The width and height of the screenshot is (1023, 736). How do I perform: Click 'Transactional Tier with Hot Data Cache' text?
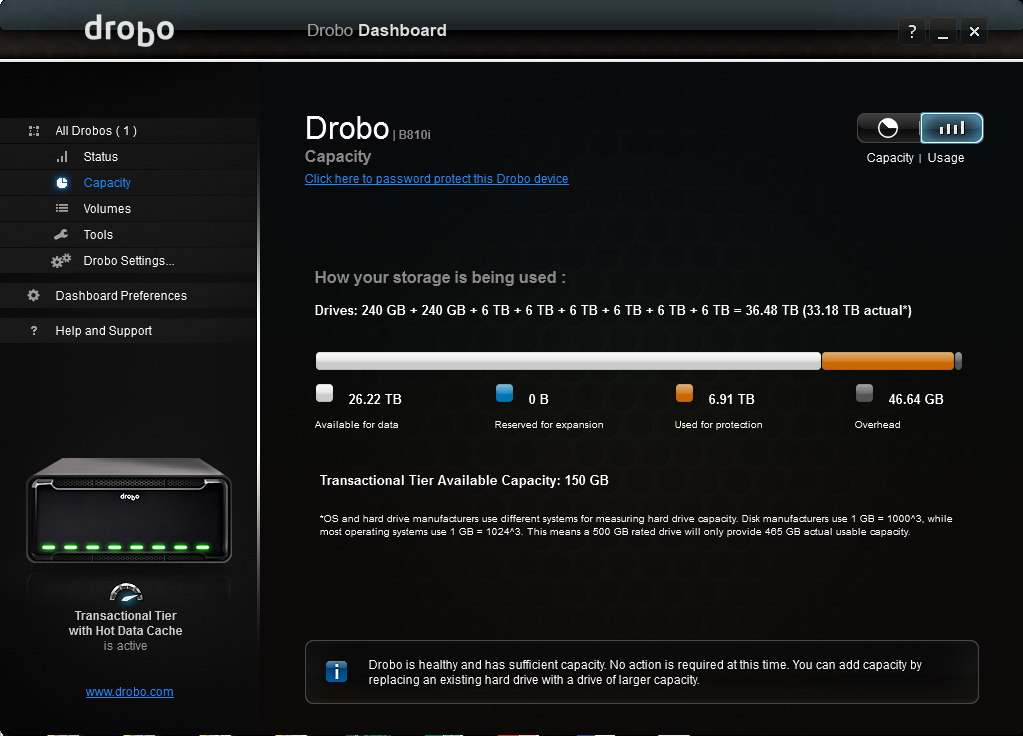[x=125, y=623]
